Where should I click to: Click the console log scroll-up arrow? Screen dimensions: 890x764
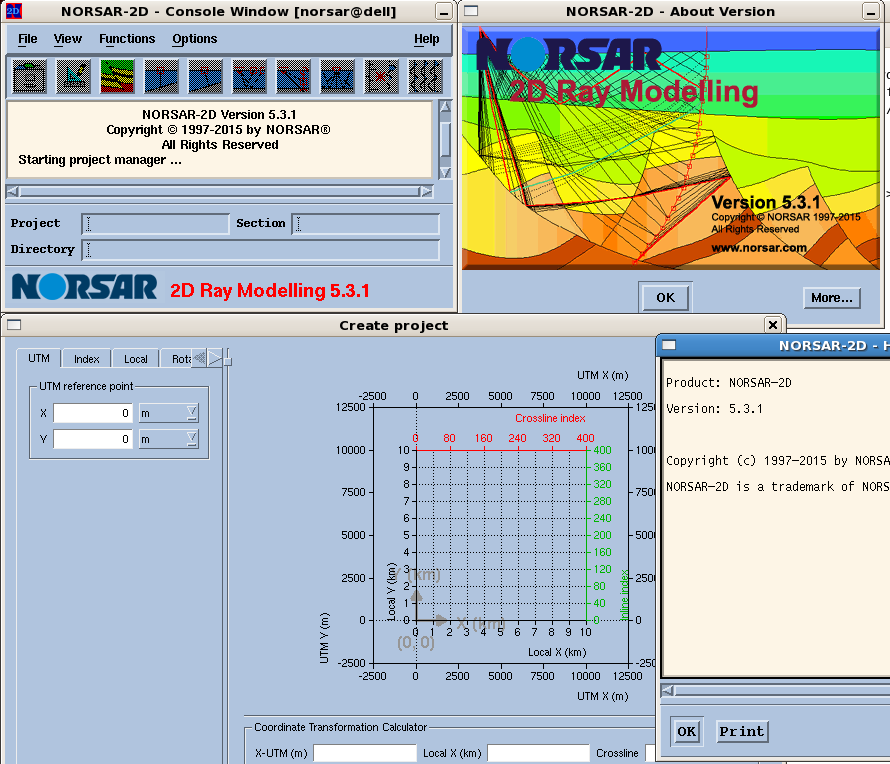[x=446, y=106]
